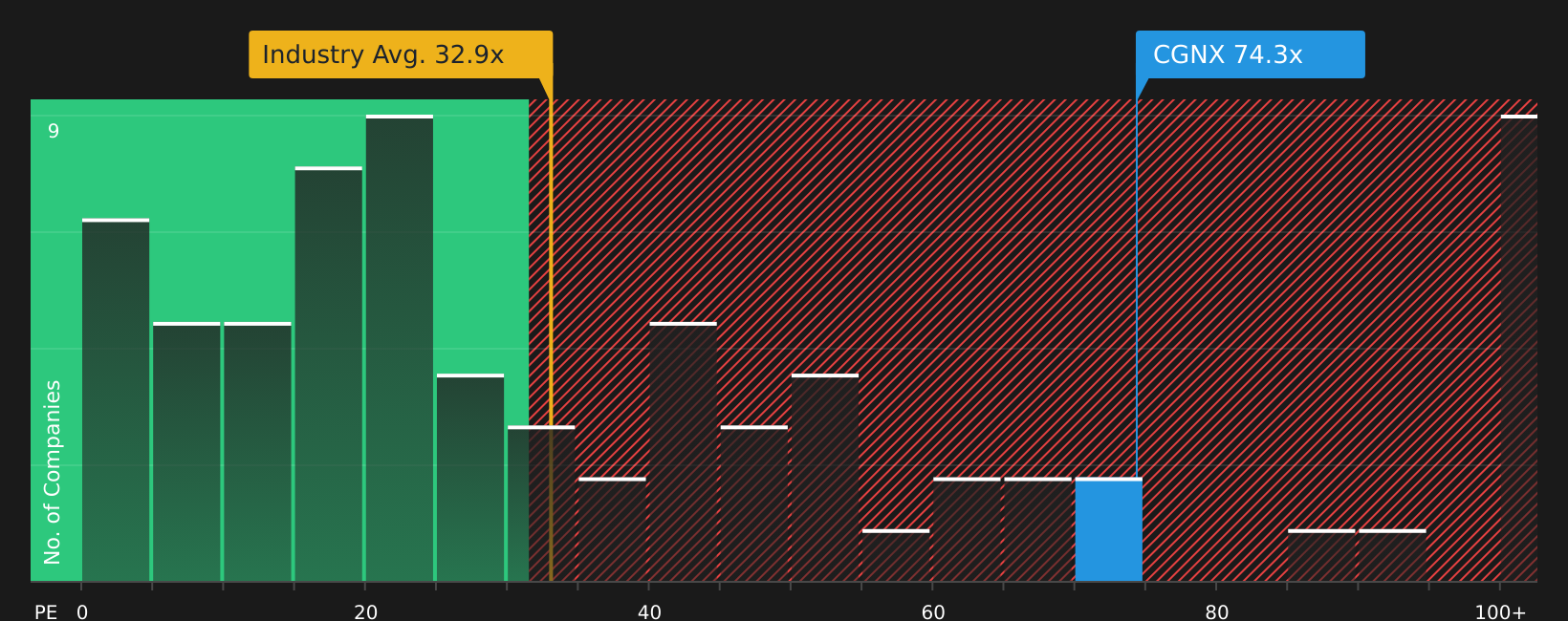Click the tallest green bar at PE 20-25

pos(400,348)
